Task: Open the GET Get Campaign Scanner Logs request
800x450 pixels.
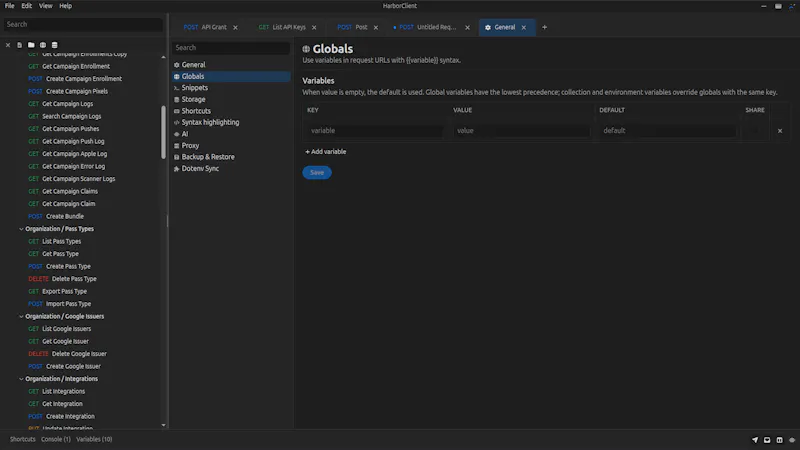Action: 71,179
